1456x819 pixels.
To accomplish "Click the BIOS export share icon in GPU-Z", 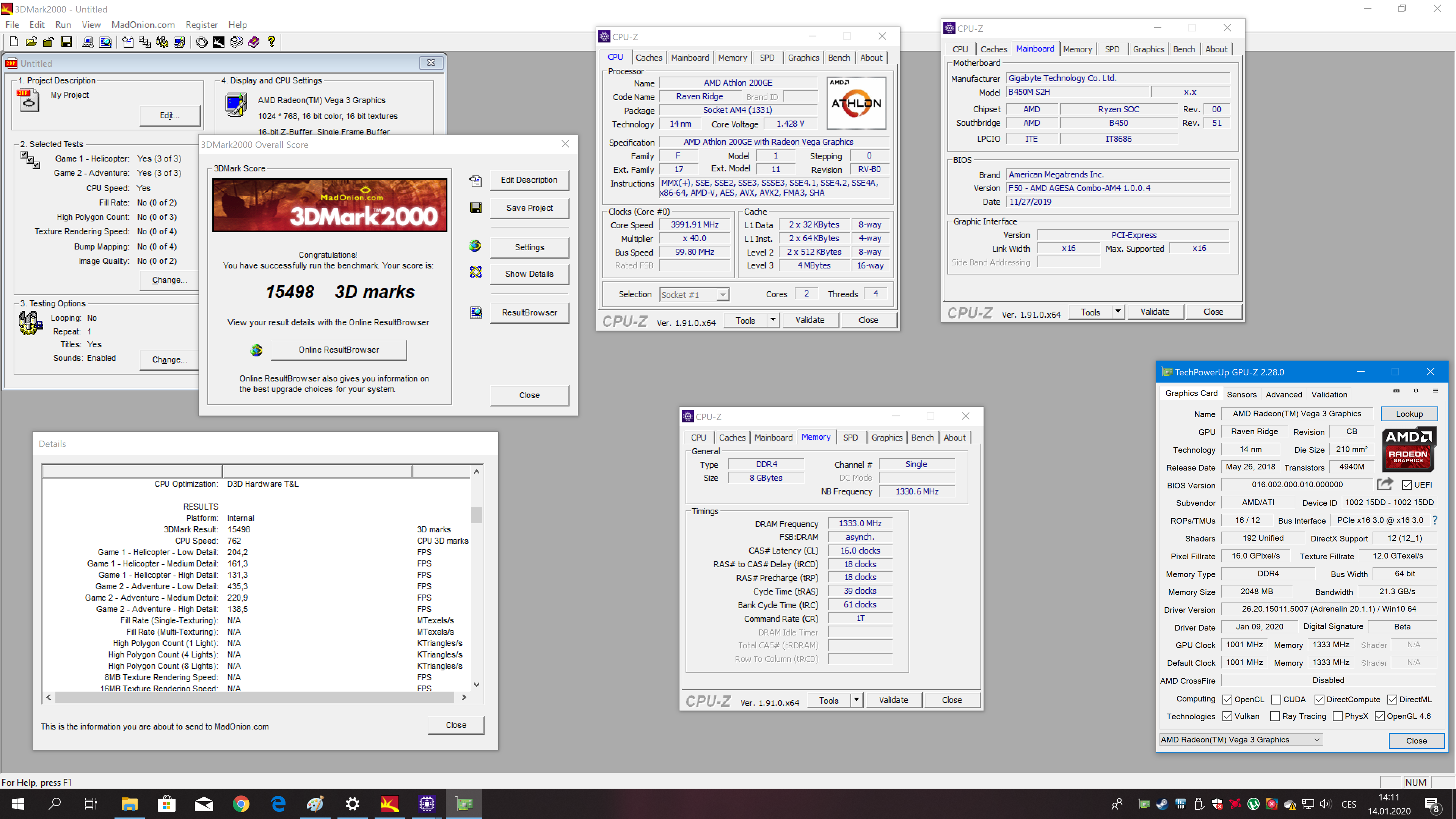I will [x=1385, y=484].
